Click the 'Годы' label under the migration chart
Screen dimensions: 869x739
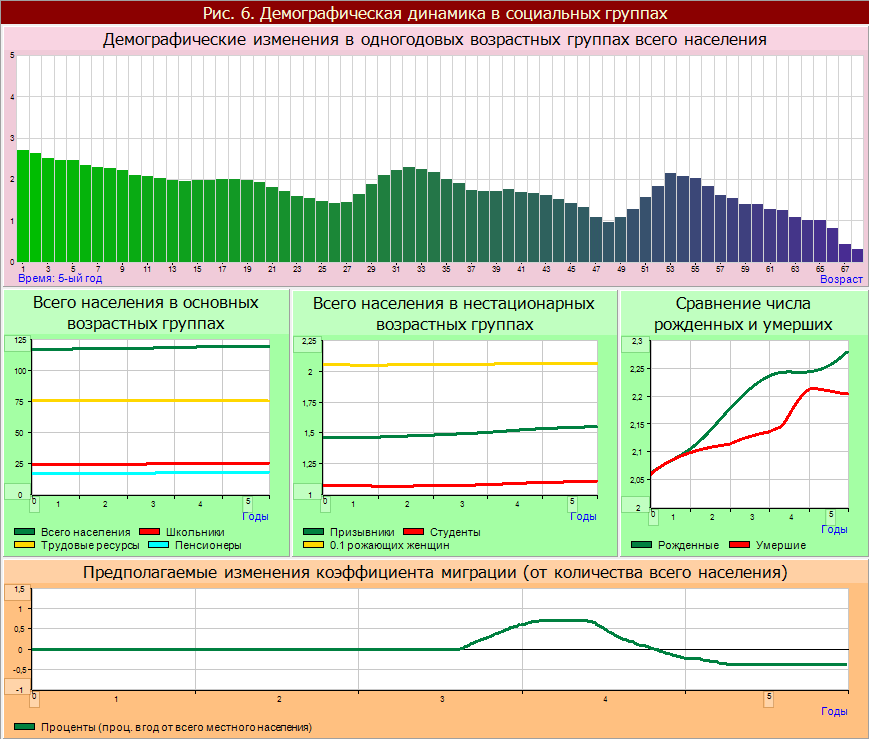click(834, 711)
